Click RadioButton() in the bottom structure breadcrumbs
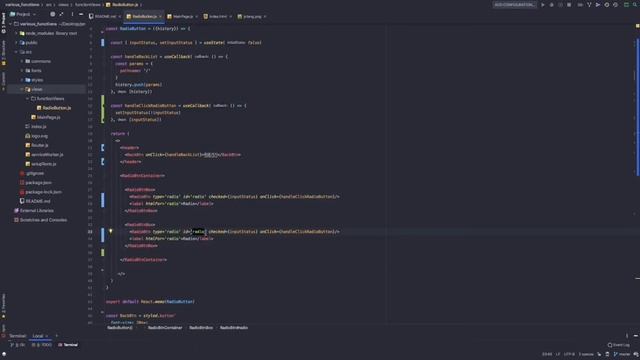 120,328
